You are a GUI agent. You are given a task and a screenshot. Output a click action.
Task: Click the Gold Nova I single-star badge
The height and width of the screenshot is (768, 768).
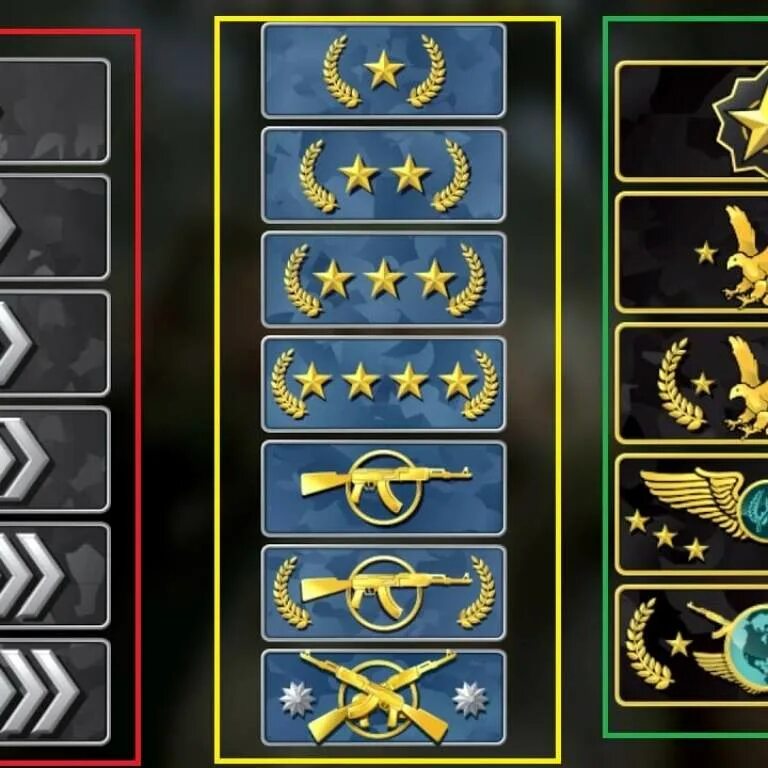click(x=384, y=71)
